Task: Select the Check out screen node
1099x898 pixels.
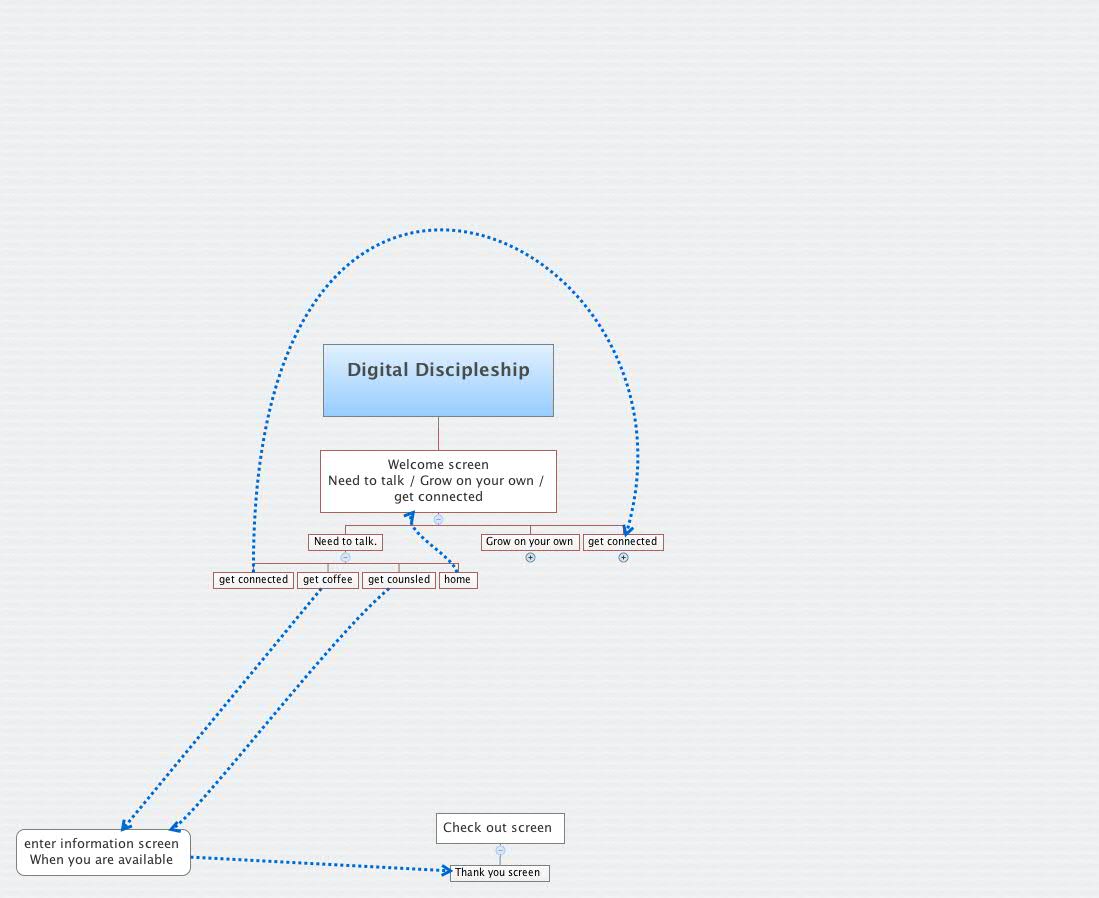Action: [x=499, y=827]
